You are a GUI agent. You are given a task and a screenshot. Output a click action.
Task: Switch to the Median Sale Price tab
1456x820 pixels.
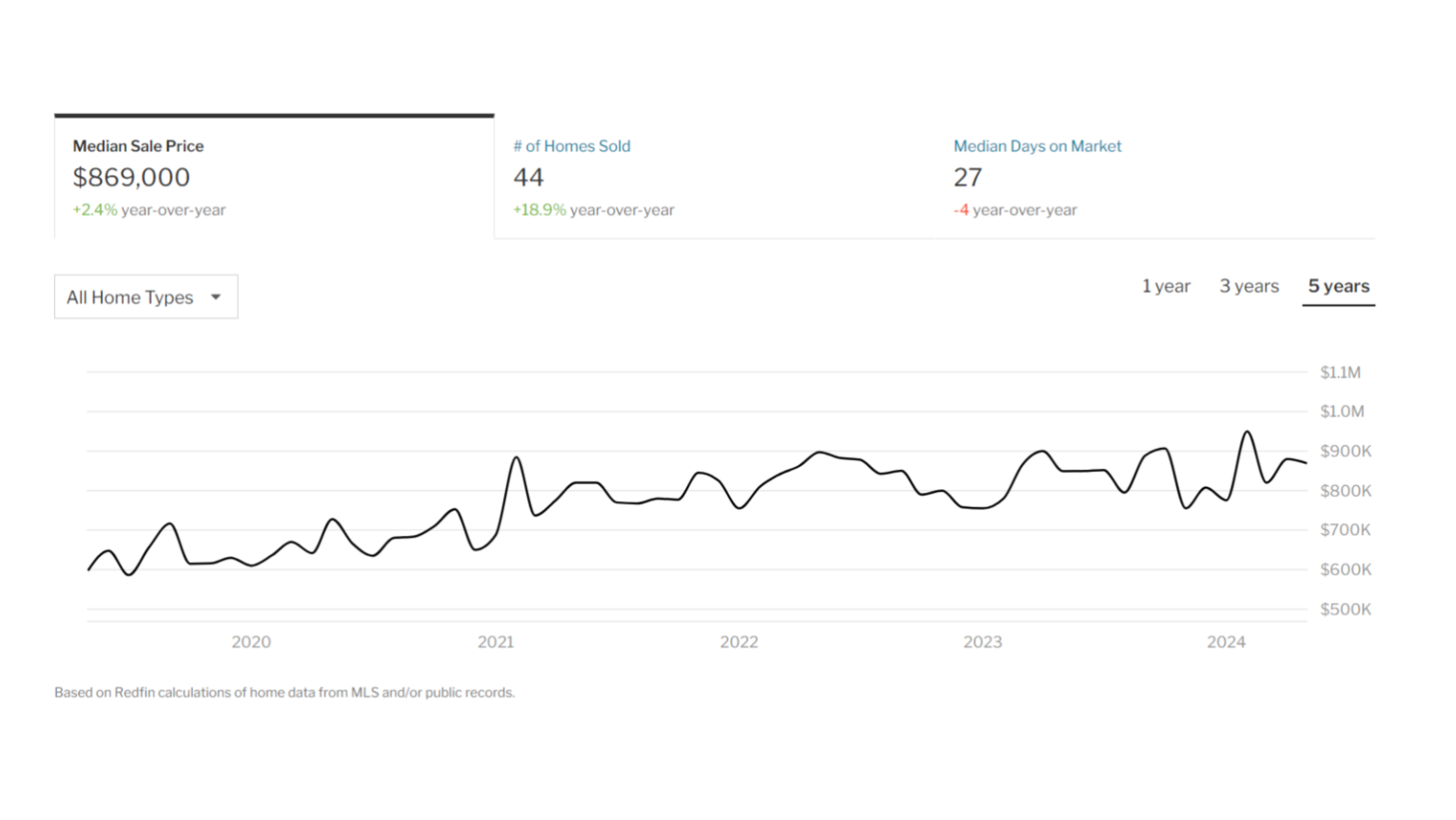coord(137,146)
